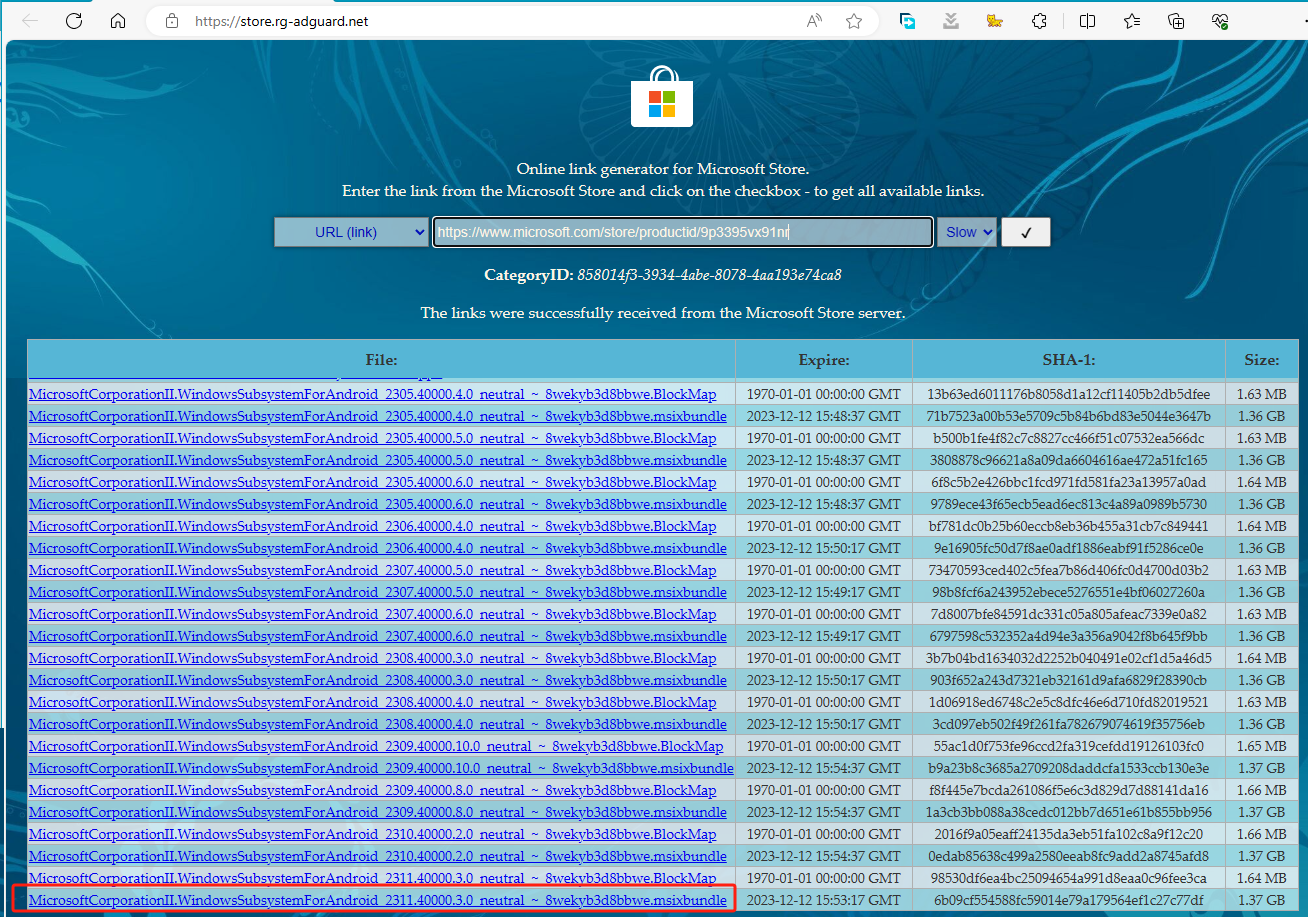Click the Microsoft Store URL input field
1308x917 pixels.
[x=683, y=232]
